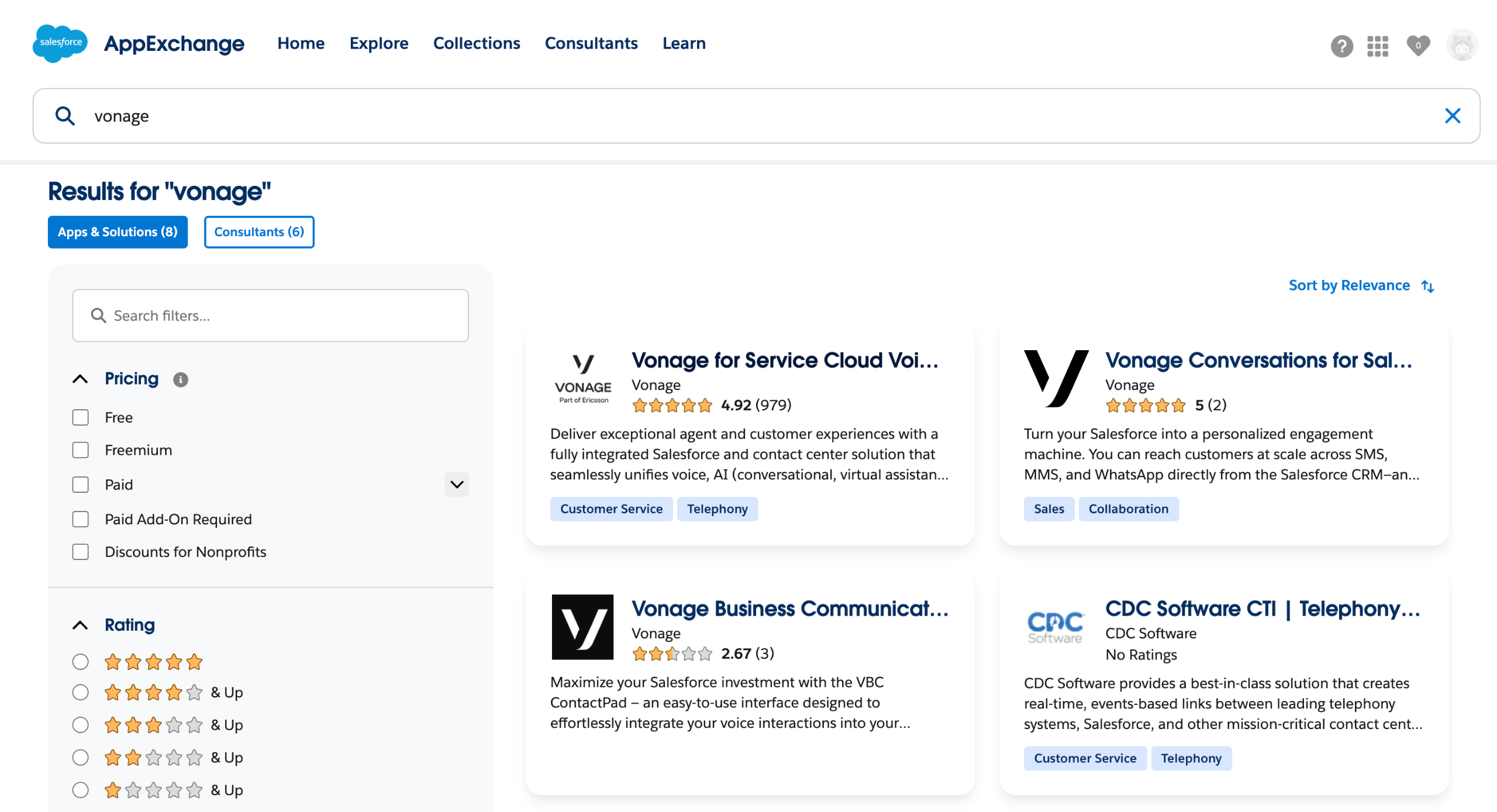Enable the Freemium filter checkbox
Viewport: 1497px width, 812px height.
click(x=80, y=450)
